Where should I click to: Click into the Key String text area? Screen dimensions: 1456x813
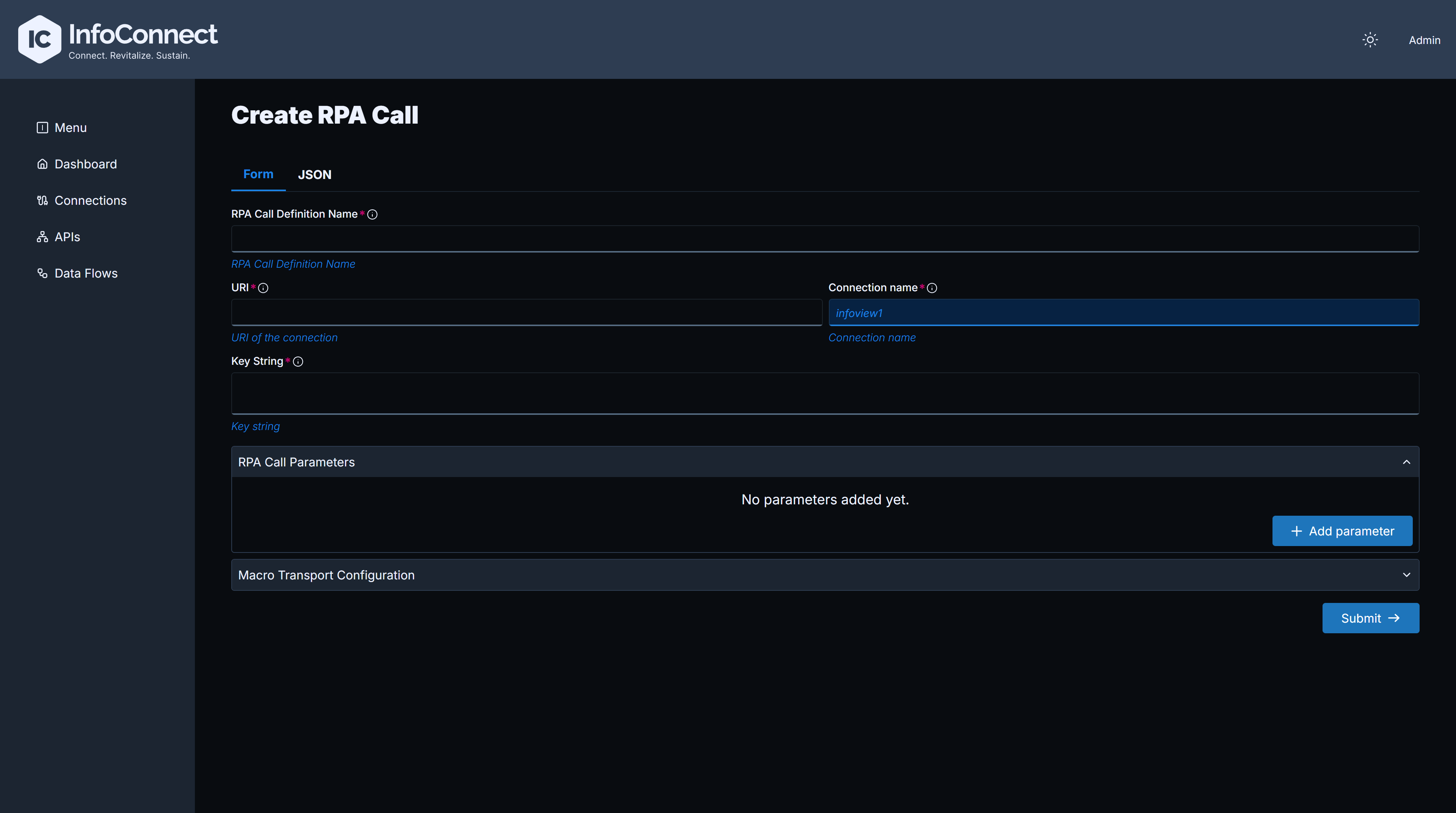(825, 394)
